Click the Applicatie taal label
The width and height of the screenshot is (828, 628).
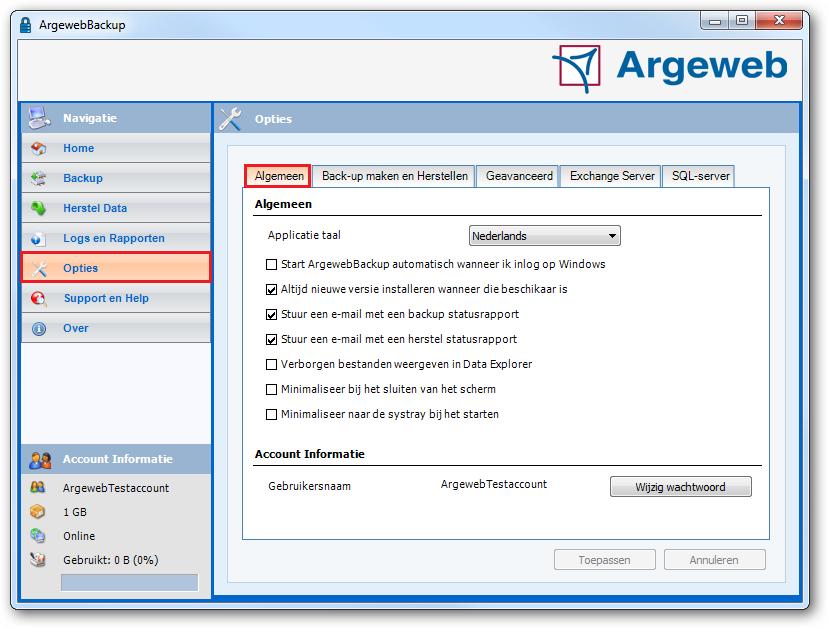304,235
